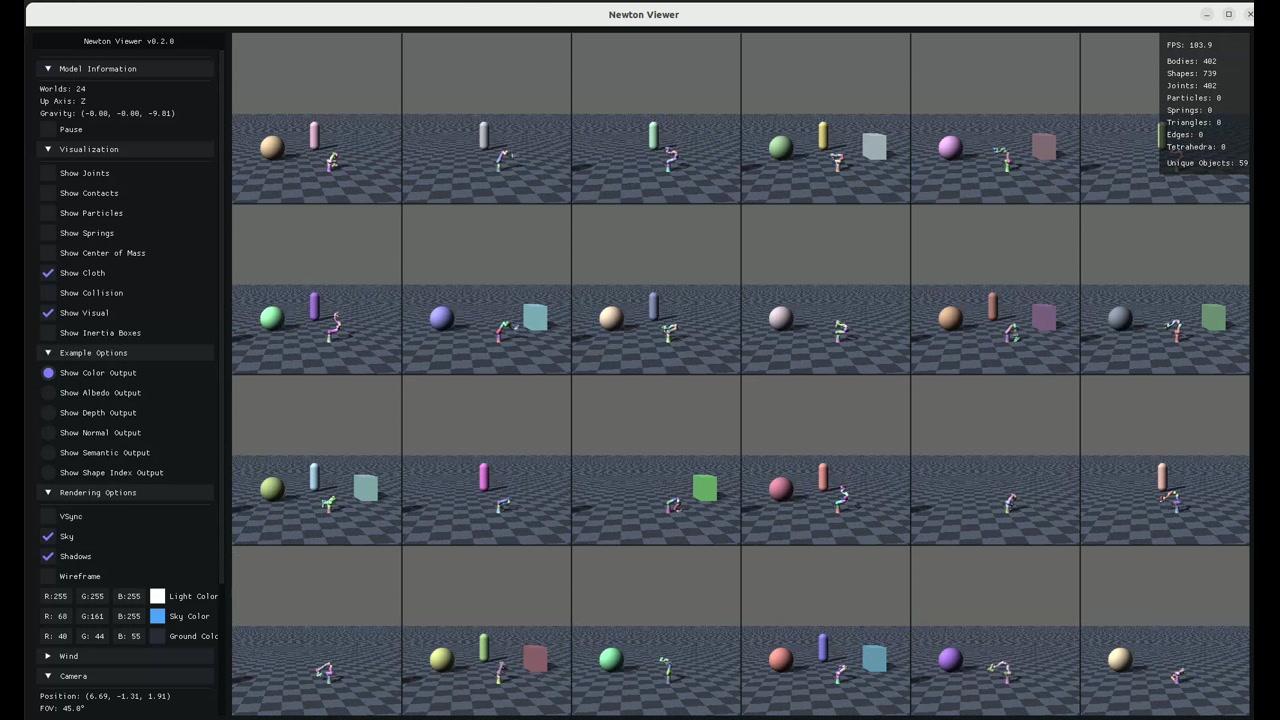Enable the VSync checkbox
Image resolution: width=1280 pixels, height=720 pixels.
click(x=48, y=517)
